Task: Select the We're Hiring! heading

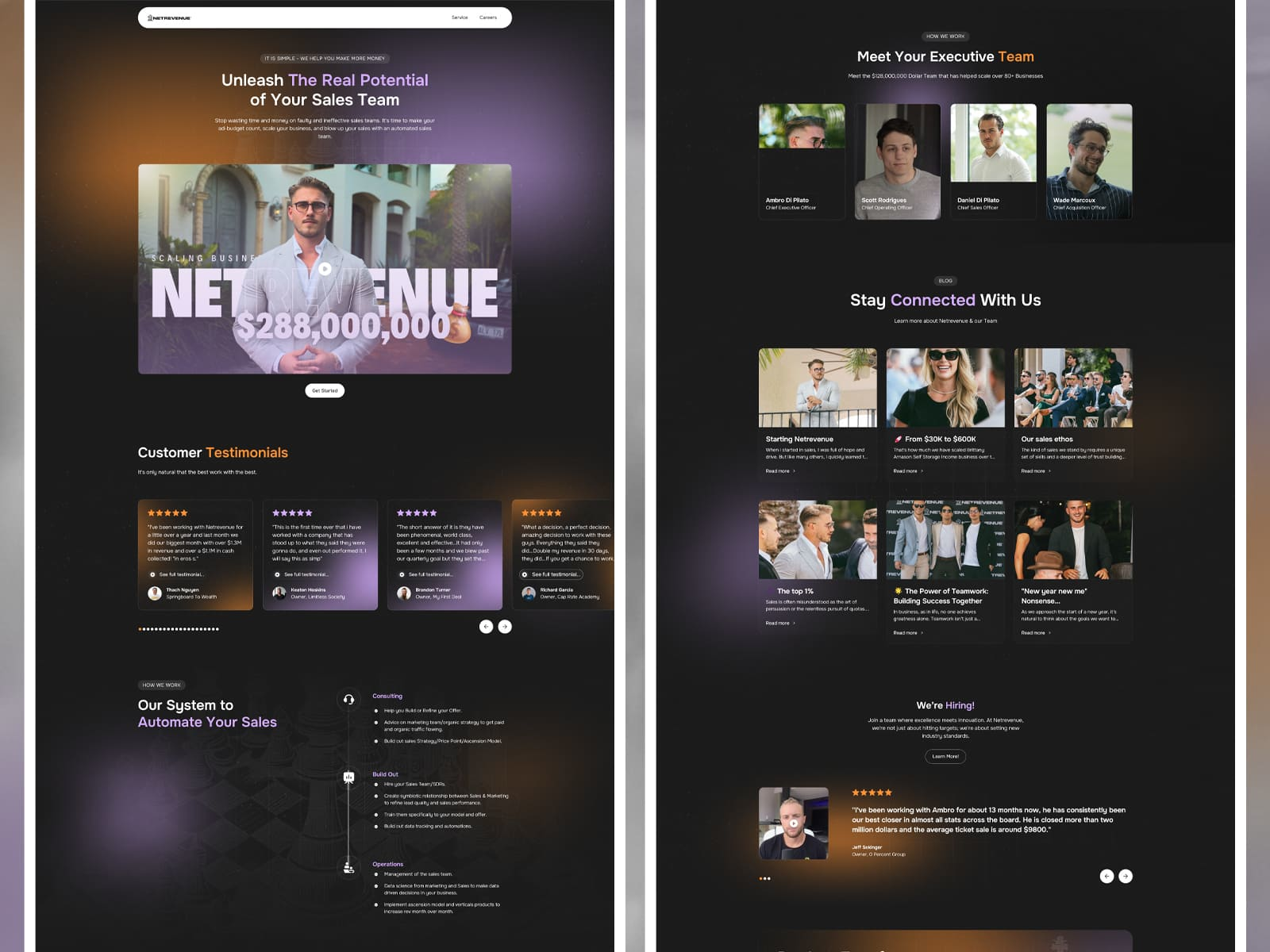Action: pyautogui.click(x=945, y=705)
